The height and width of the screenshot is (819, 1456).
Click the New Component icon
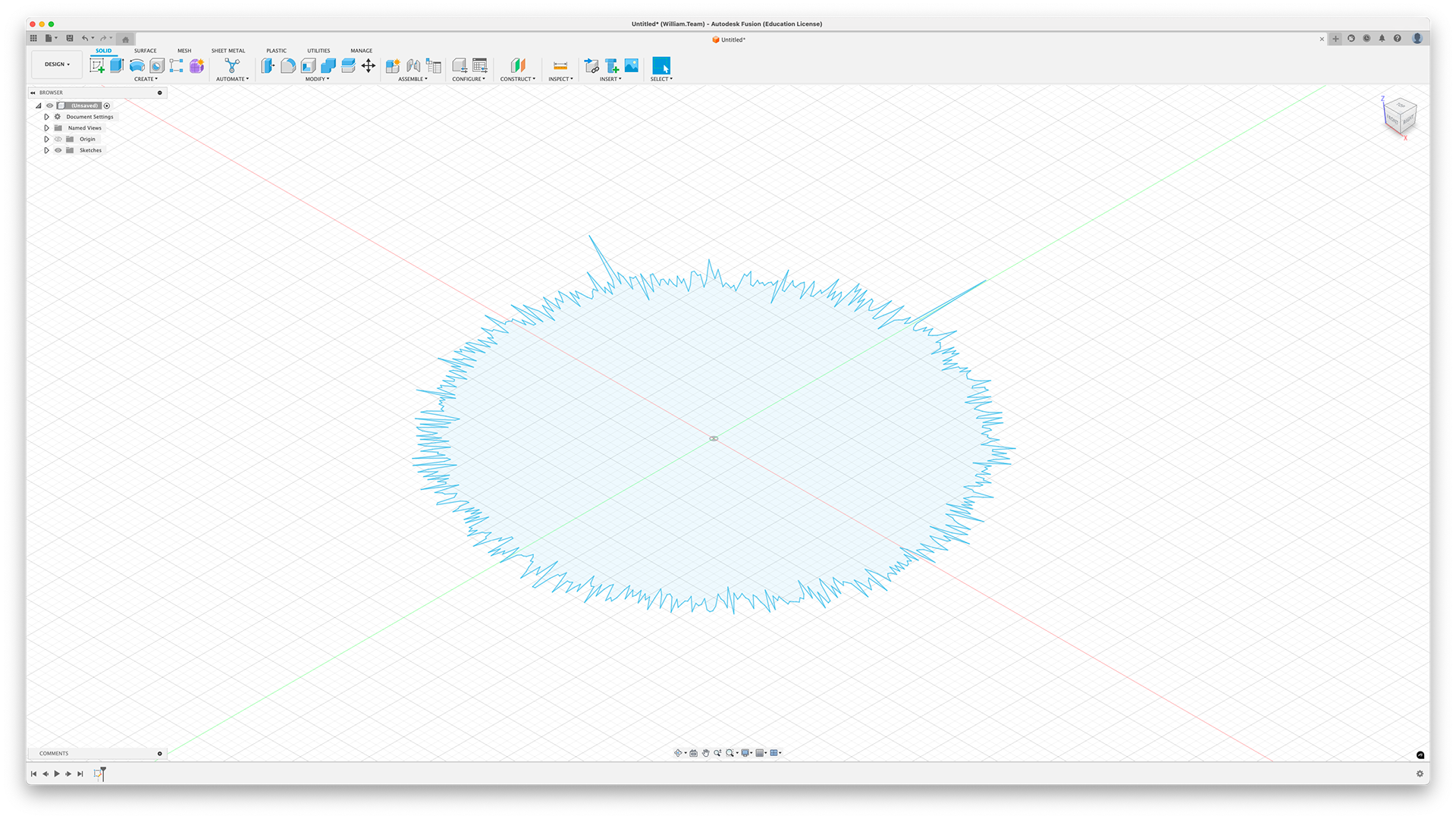[x=393, y=66]
